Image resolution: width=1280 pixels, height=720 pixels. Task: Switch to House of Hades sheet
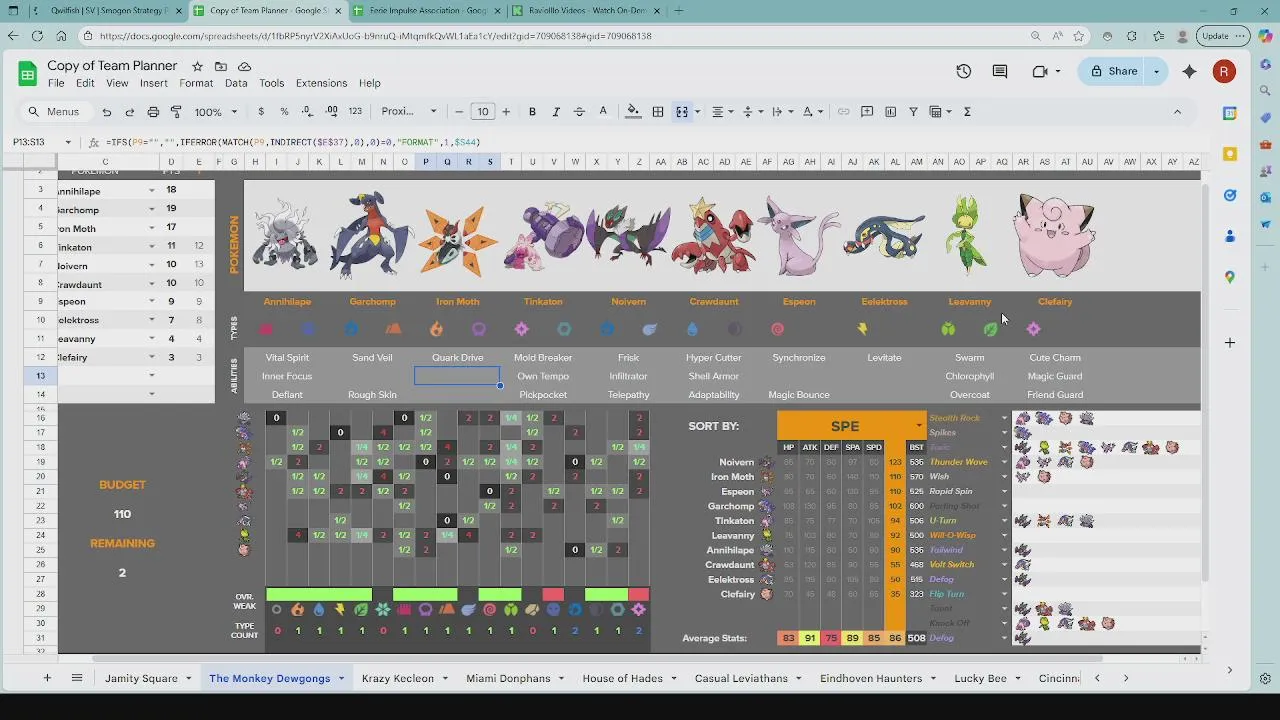[622, 678]
